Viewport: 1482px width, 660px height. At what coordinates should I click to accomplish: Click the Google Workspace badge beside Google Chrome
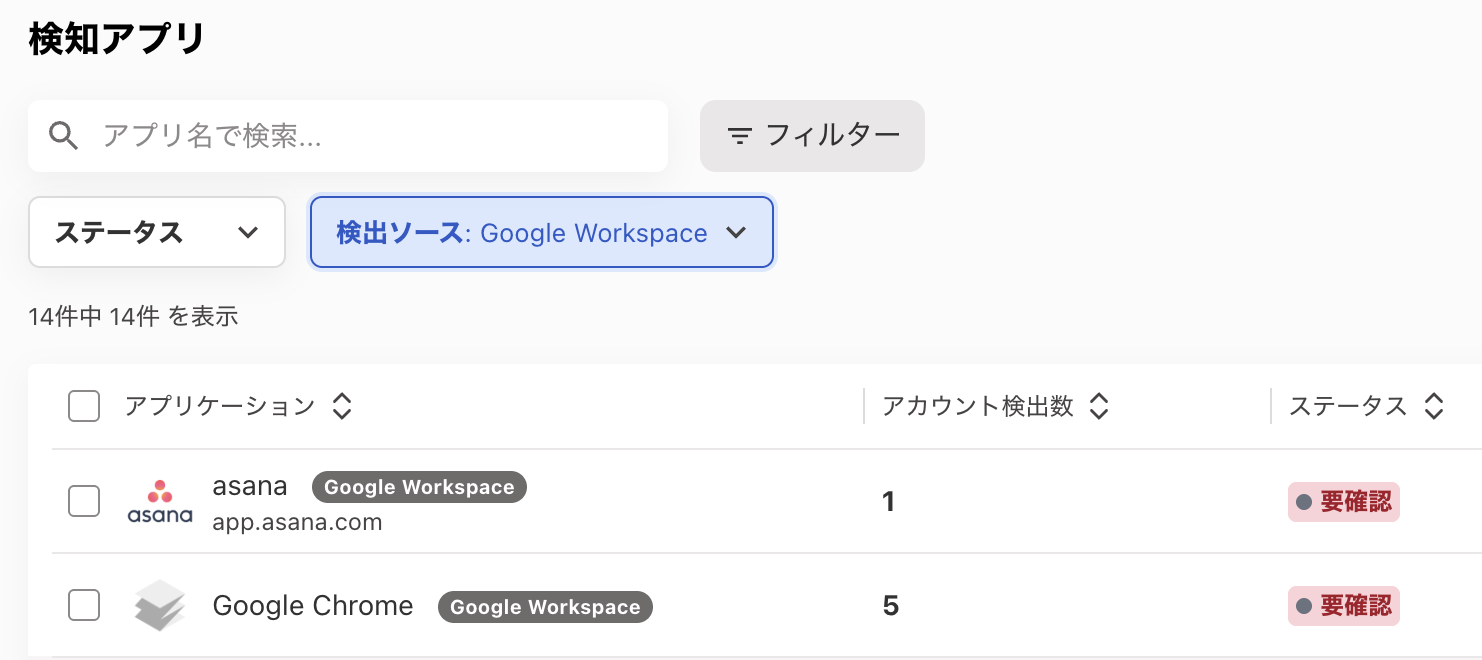545,607
